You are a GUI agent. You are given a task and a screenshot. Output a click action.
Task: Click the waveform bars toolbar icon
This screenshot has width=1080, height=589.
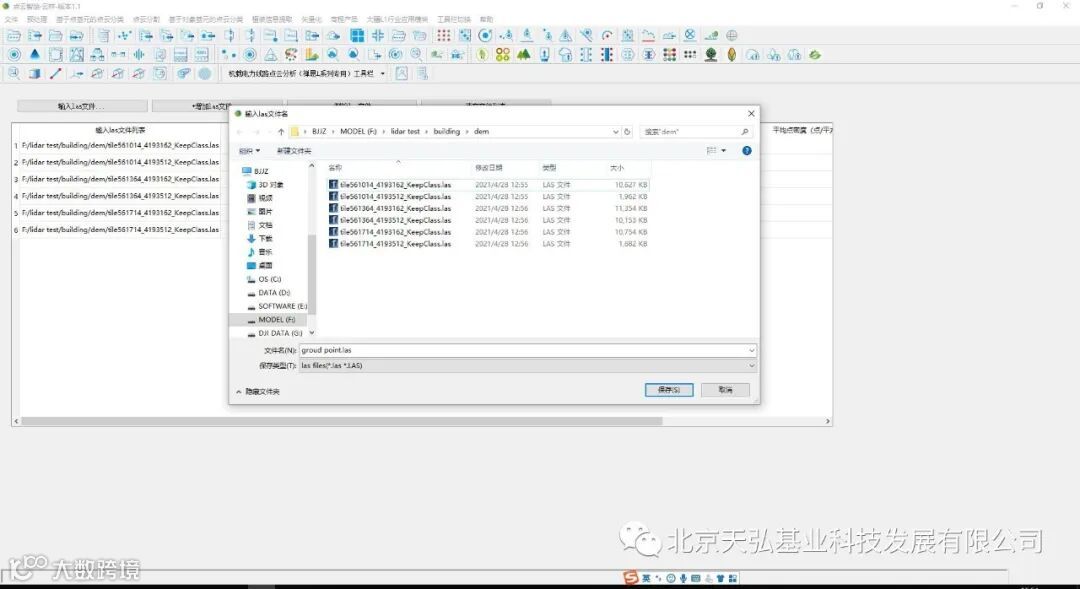tap(139, 54)
